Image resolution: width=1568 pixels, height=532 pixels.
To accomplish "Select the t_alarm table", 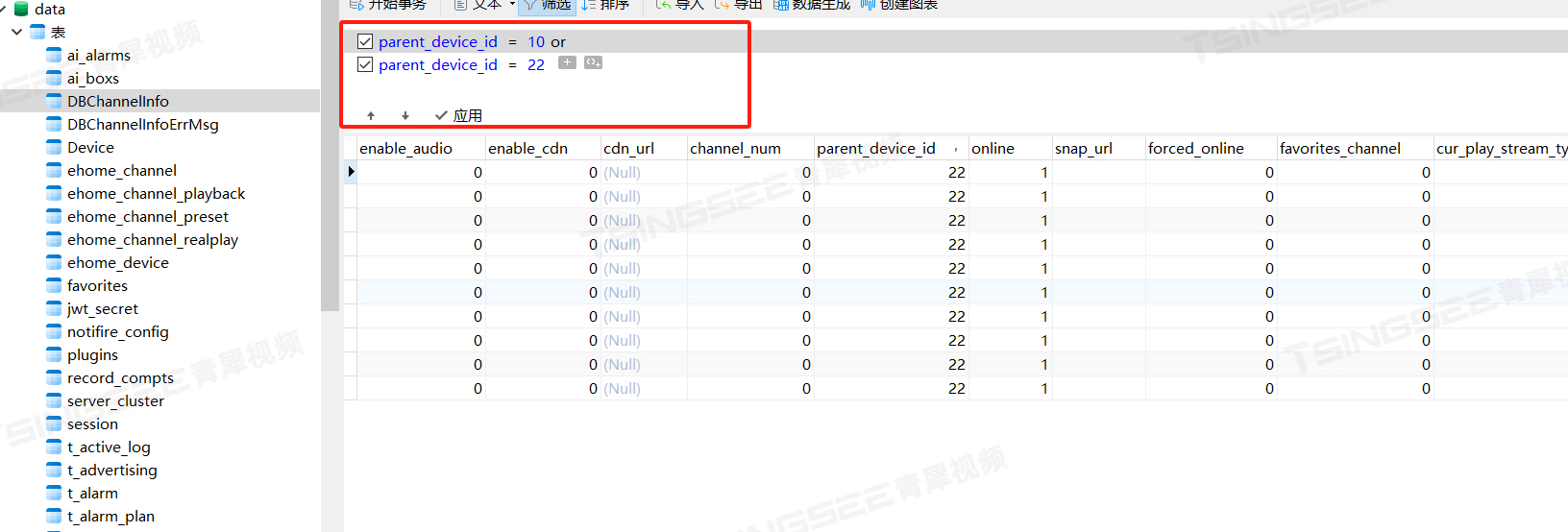I will 92,493.
